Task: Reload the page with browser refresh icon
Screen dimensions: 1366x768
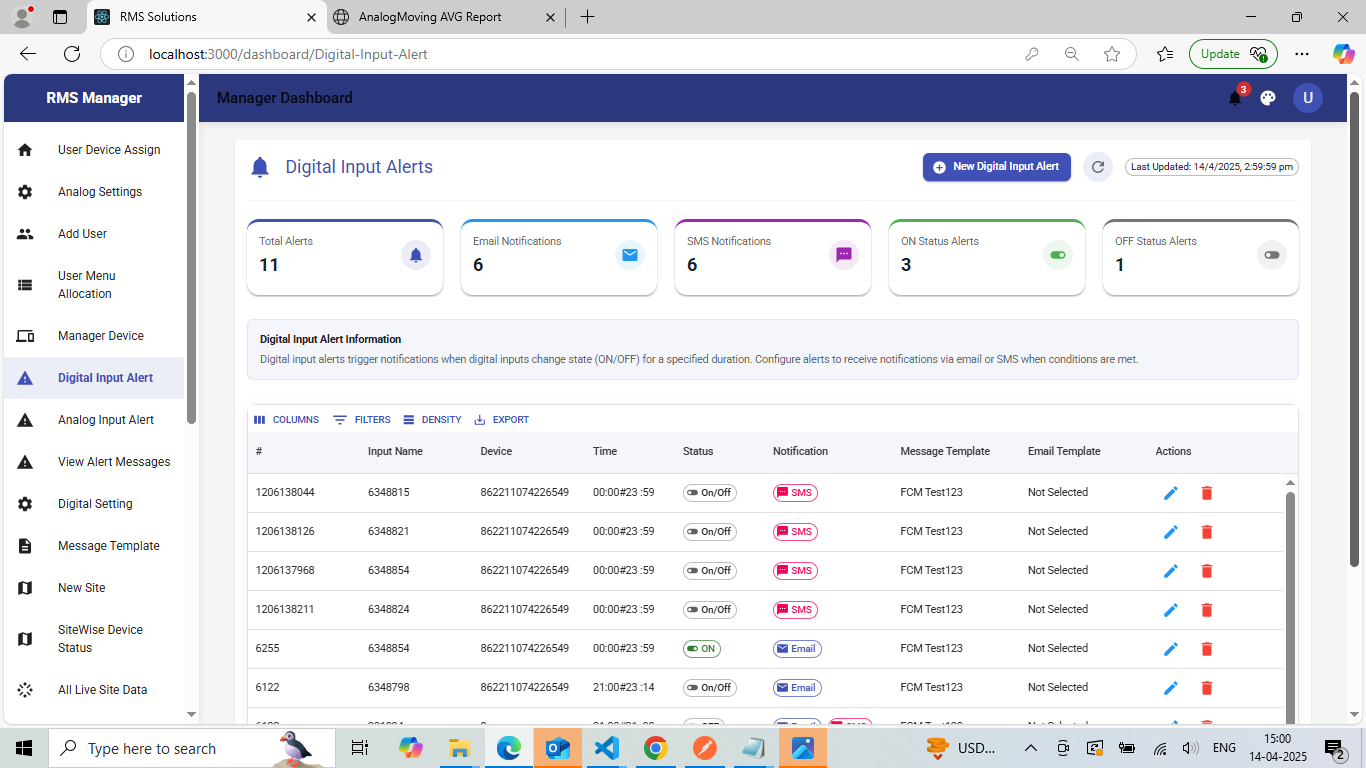Action: tap(72, 54)
